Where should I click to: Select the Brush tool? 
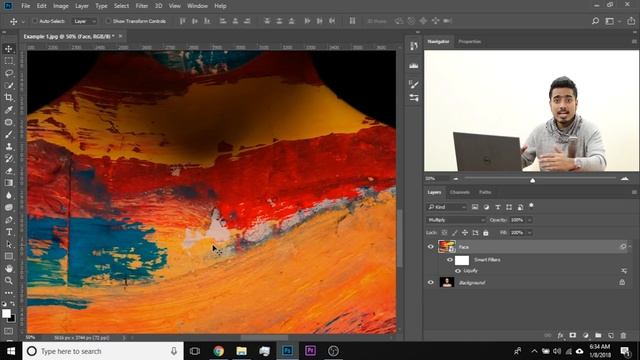click(x=9, y=134)
